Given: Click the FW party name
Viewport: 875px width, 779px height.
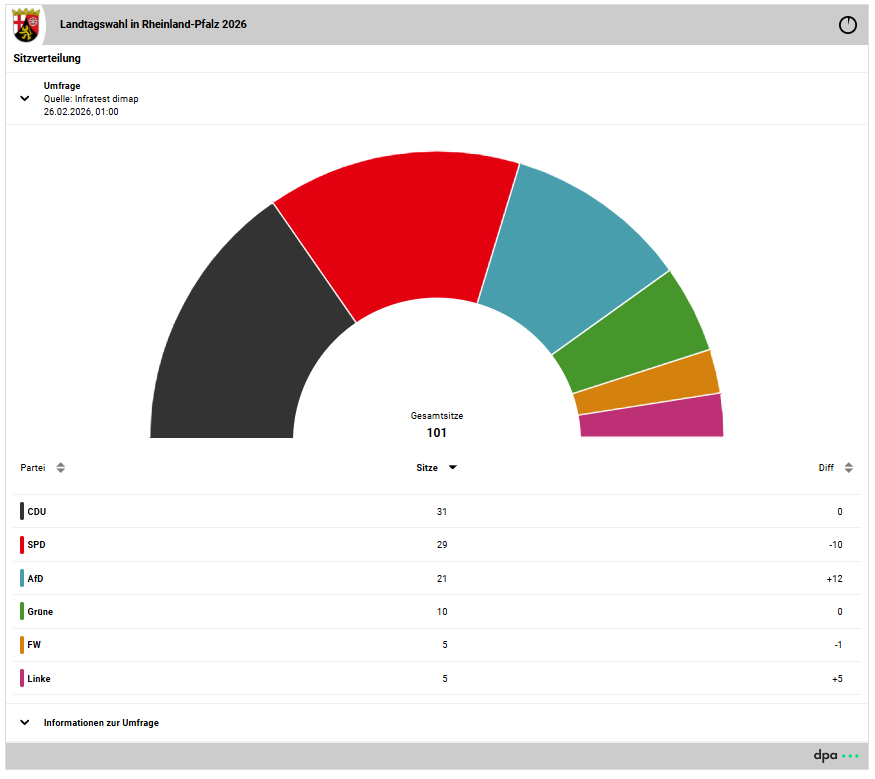Looking at the screenshot, I should pos(34,645).
